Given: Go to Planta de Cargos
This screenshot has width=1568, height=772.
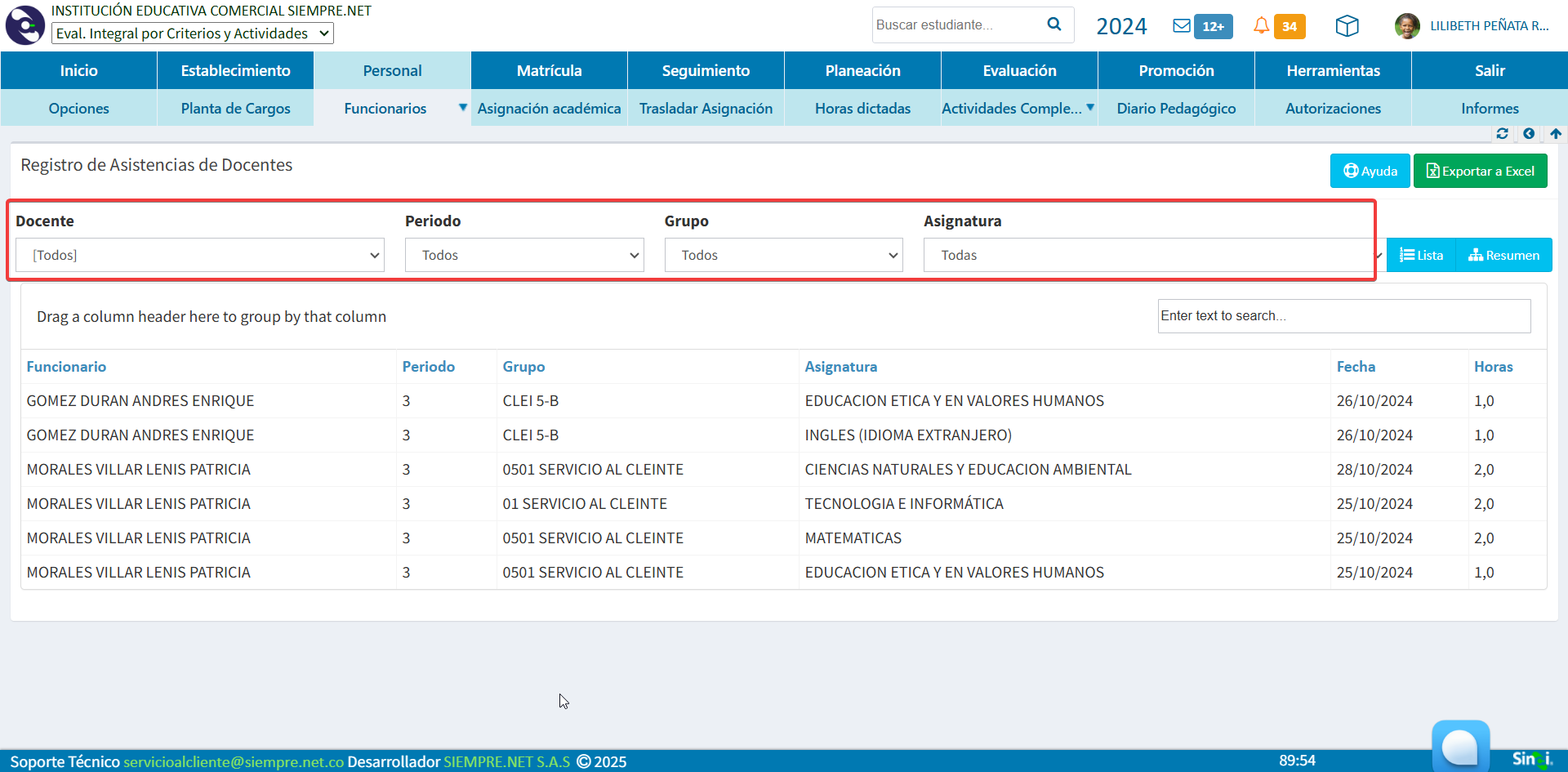Looking at the screenshot, I should [x=235, y=108].
